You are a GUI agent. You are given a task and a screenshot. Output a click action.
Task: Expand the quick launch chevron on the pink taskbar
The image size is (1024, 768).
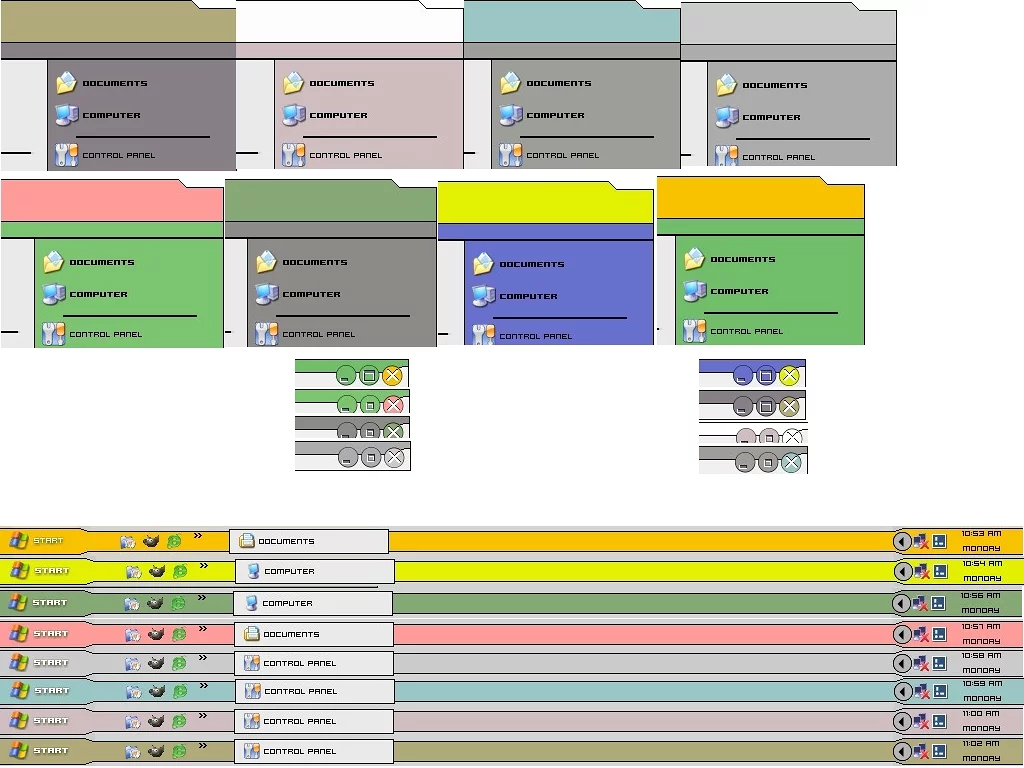click(x=201, y=628)
